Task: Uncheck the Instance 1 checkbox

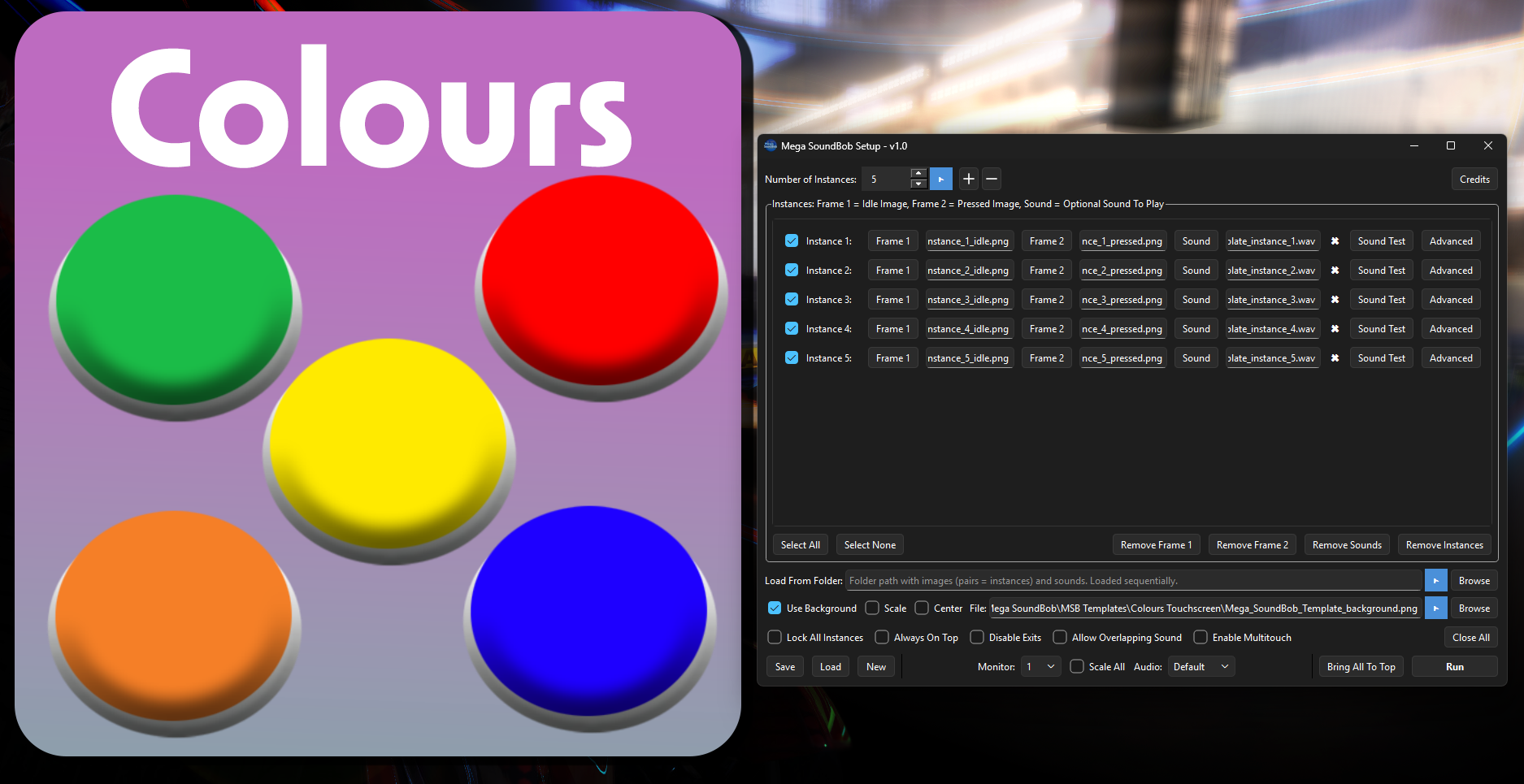Action: (x=792, y=241)
